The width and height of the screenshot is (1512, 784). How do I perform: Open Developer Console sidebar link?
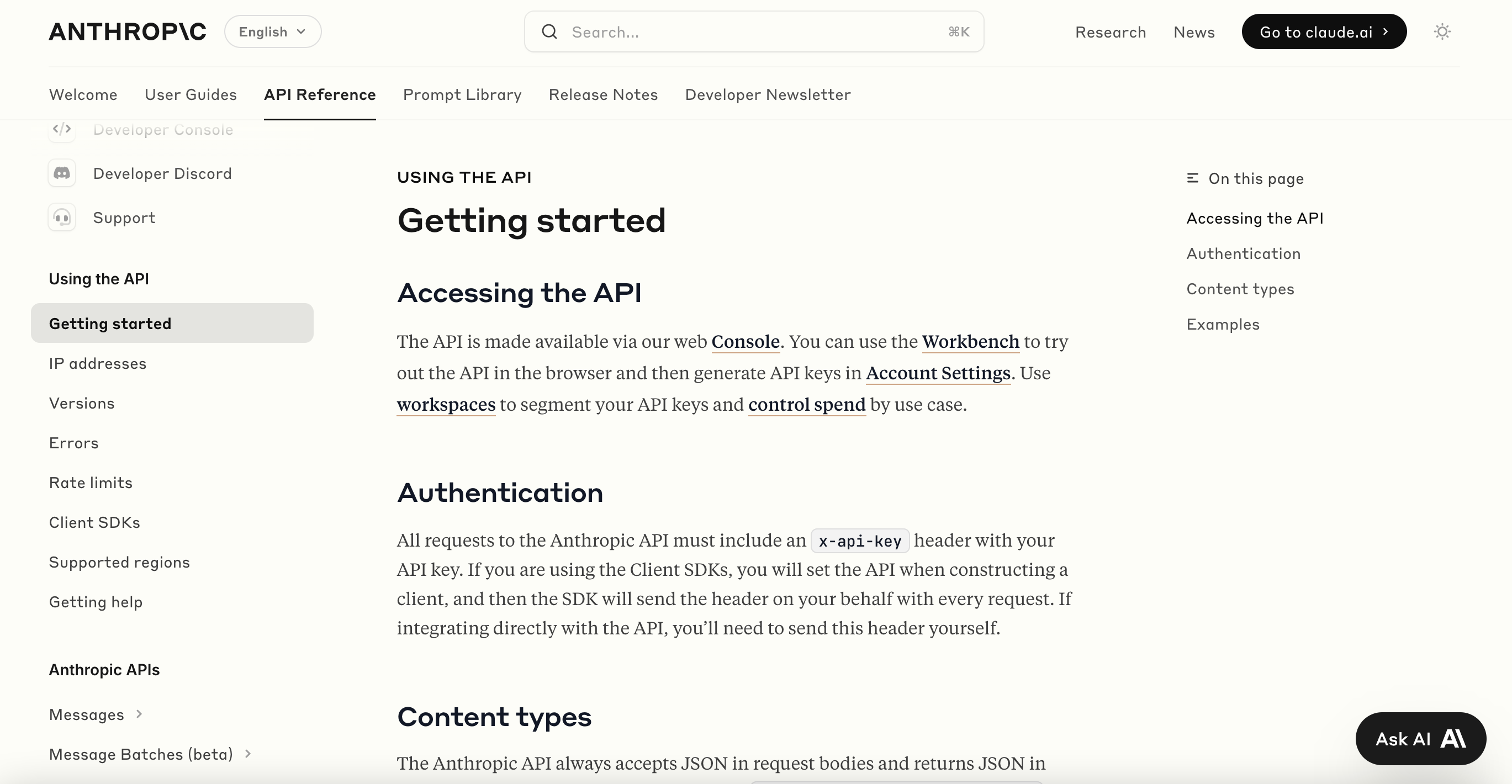pyautogui.click(x=163, y=130)
